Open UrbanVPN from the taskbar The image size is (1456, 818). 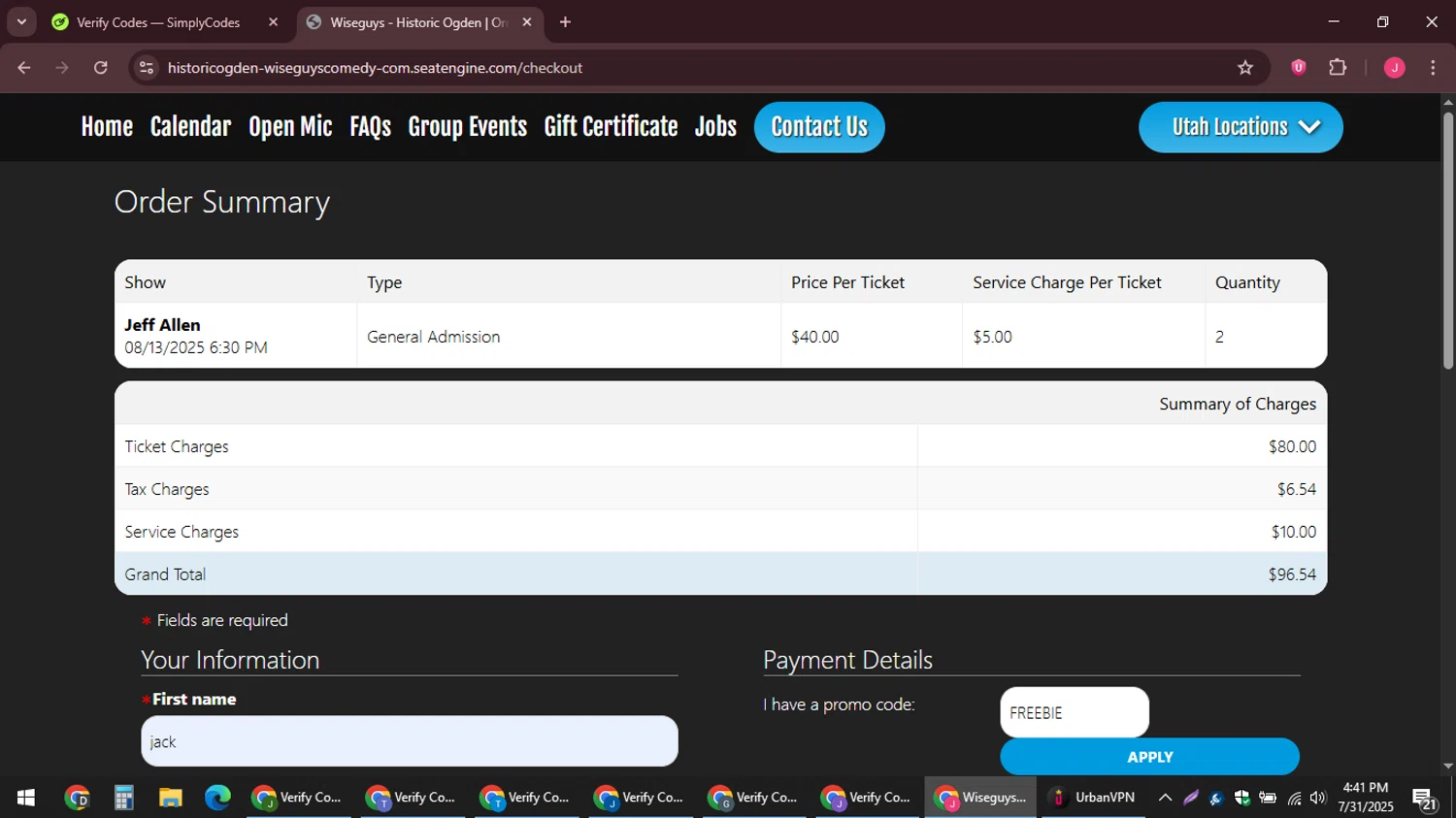pyautogui.click(x=1094, y=798)
